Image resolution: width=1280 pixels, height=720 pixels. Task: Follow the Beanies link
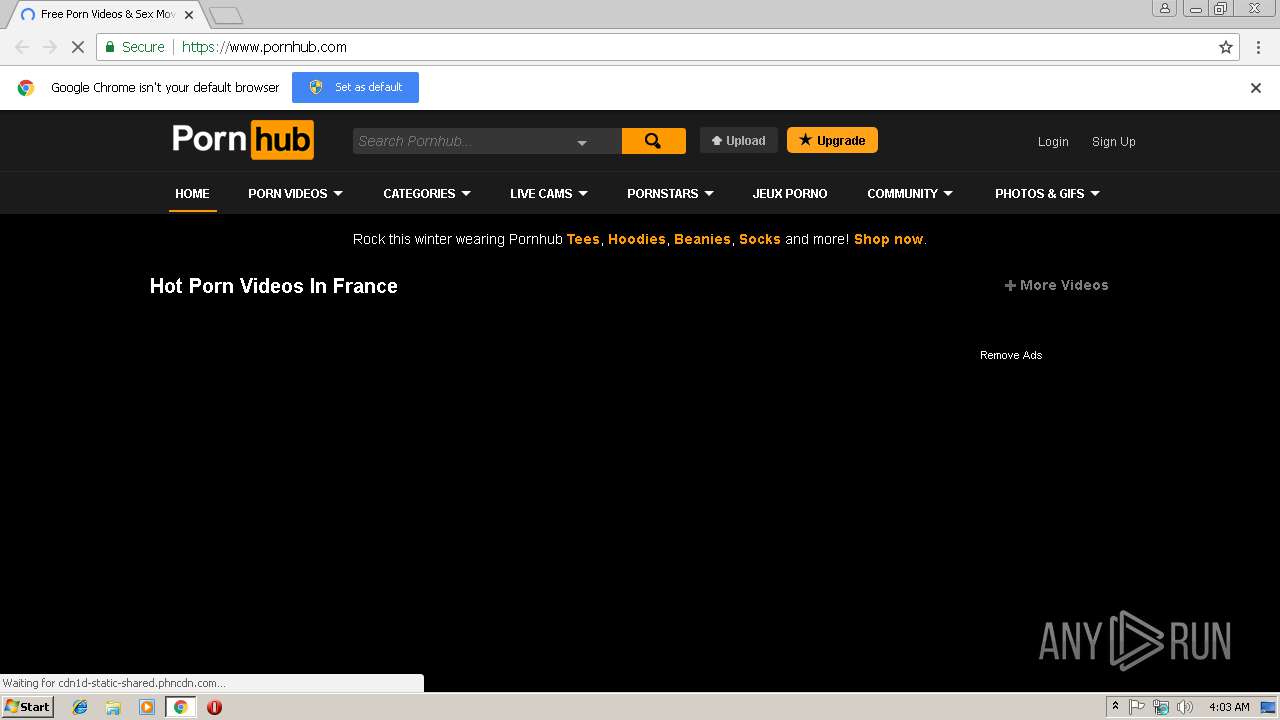[702, 240]
